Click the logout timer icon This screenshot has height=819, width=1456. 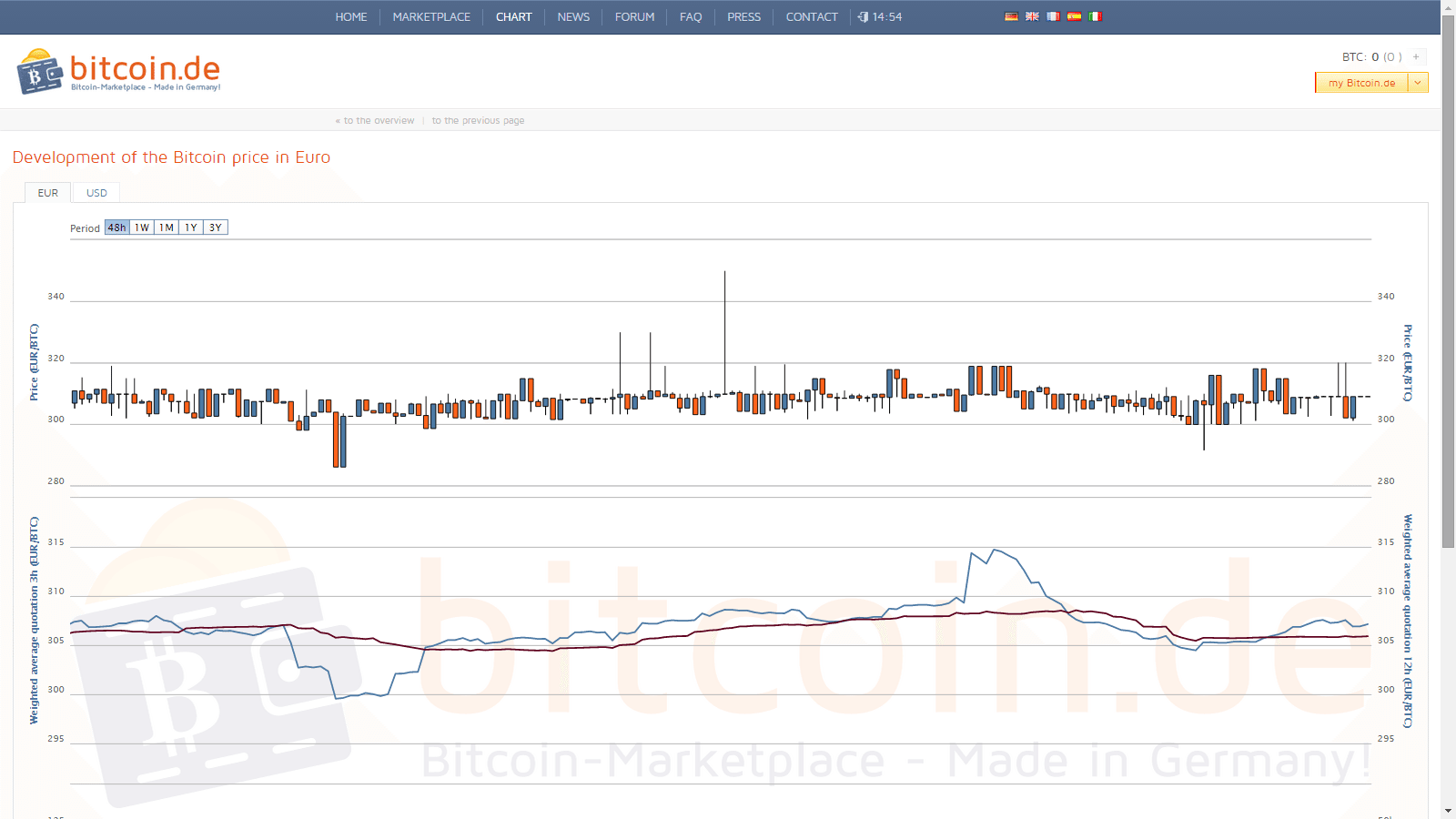pos(863,16)
